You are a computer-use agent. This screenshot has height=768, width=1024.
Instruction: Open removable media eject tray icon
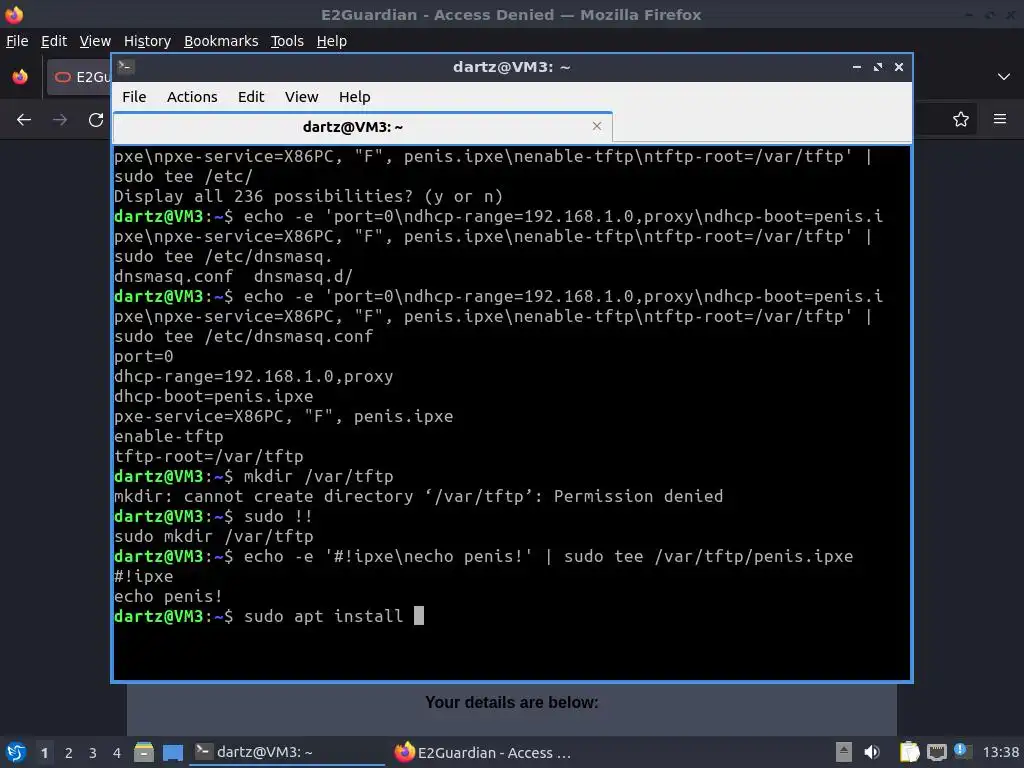pos(844,752)
